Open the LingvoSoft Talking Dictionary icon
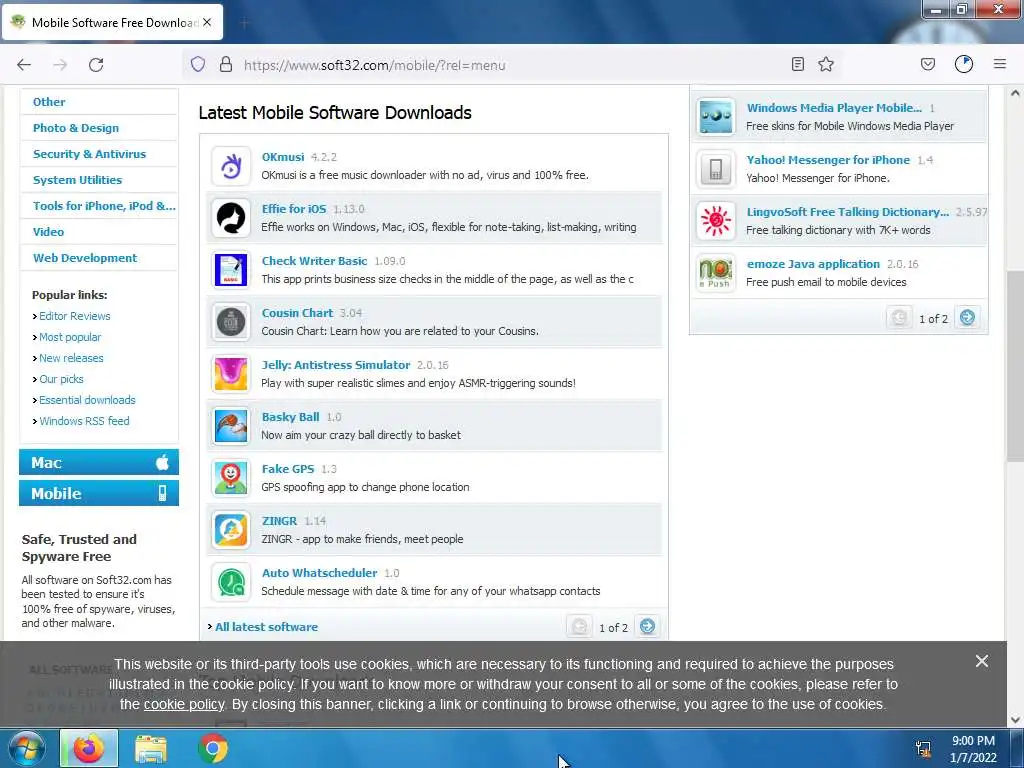 point(716,221)
